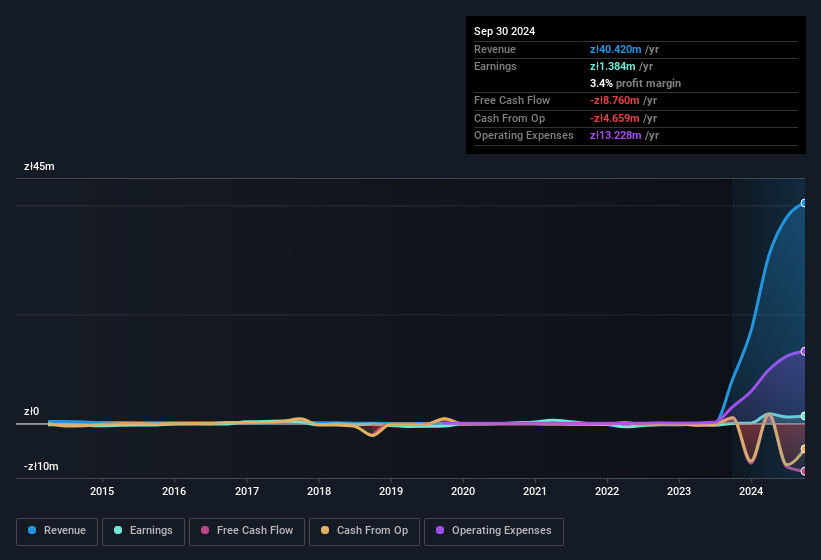Click the zł1.384m earnings value

[612, 66]
